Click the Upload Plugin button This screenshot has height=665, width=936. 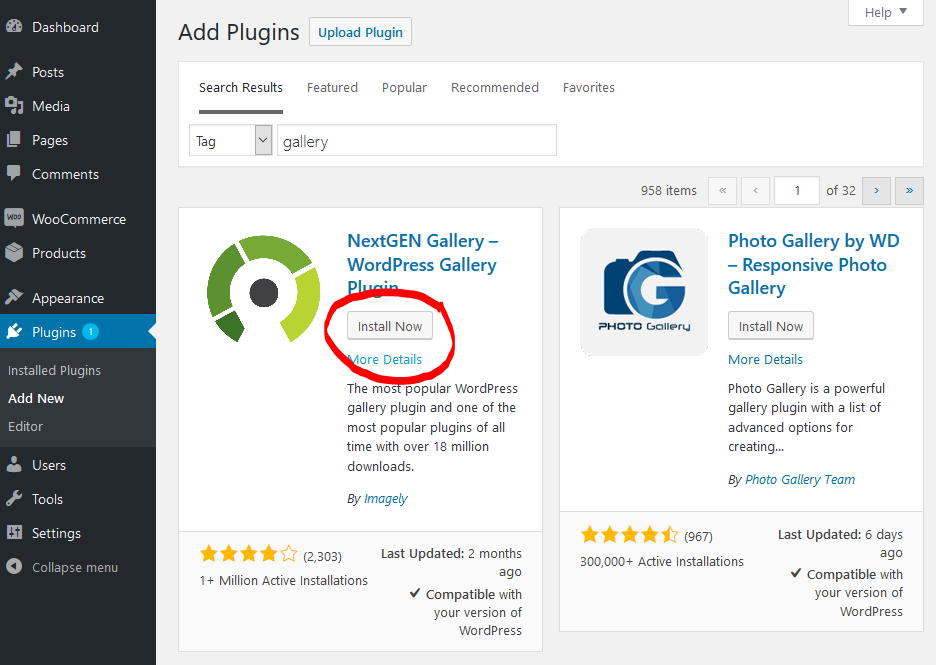[360, 32]
